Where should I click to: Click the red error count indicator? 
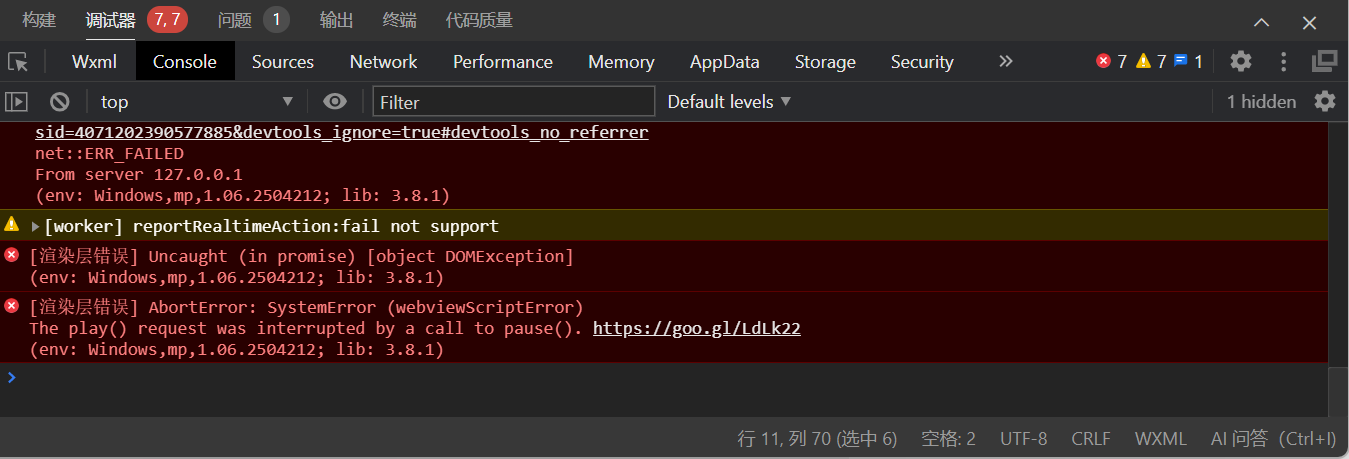point(1111,61)
